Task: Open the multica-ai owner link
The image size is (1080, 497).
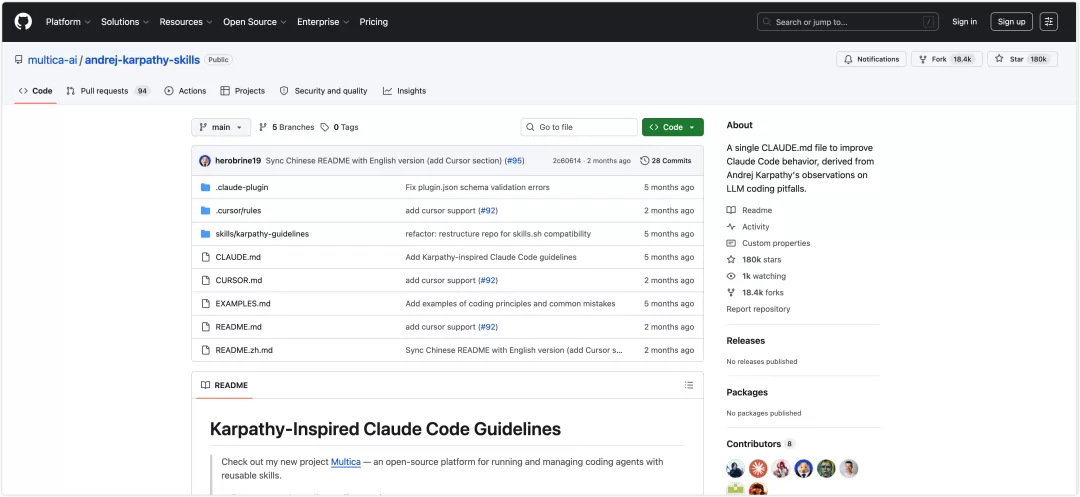Action: (52, 60)
